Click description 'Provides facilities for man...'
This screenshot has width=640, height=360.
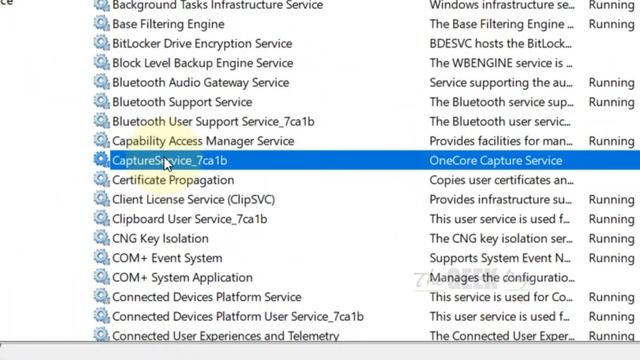click(501, 141)
